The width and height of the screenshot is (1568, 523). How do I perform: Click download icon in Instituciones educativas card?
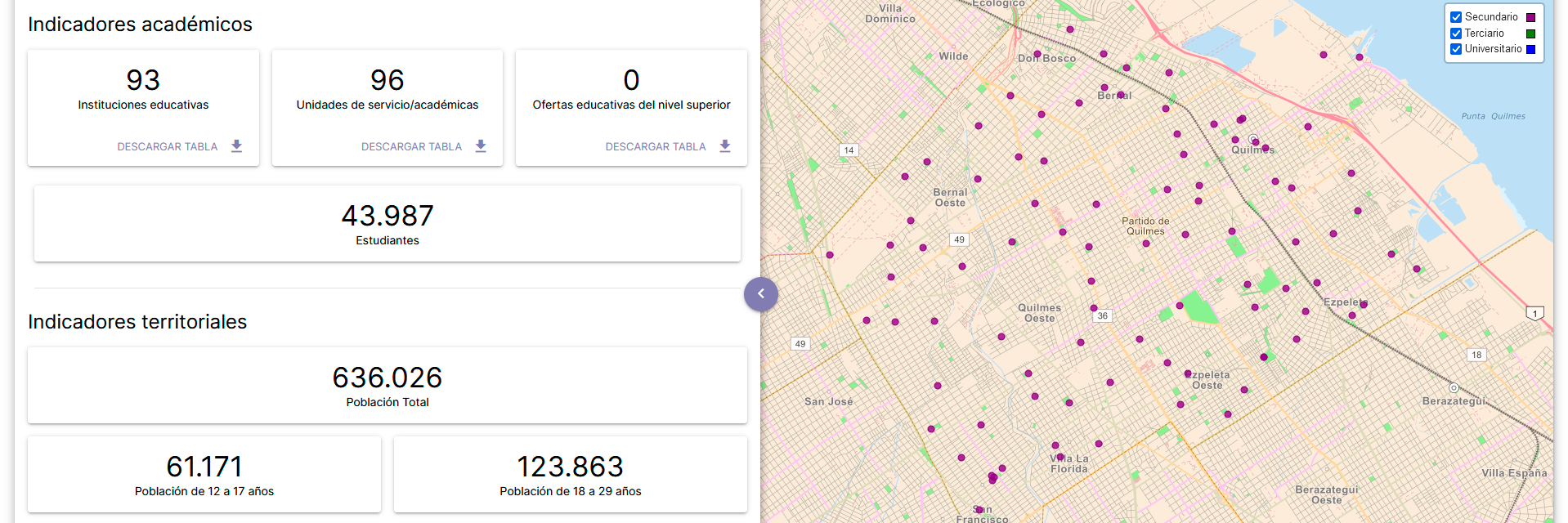coord(236,146)
